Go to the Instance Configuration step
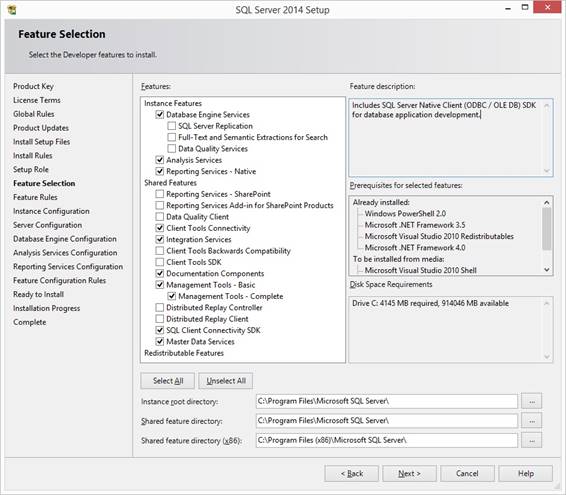 click(51, 211)
